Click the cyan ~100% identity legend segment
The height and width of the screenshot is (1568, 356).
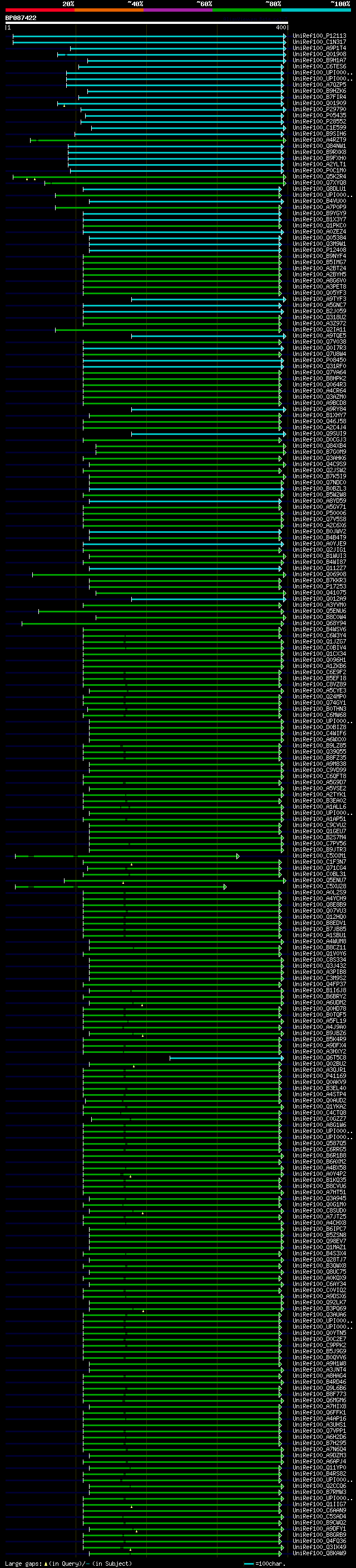[x=317, y=10]
